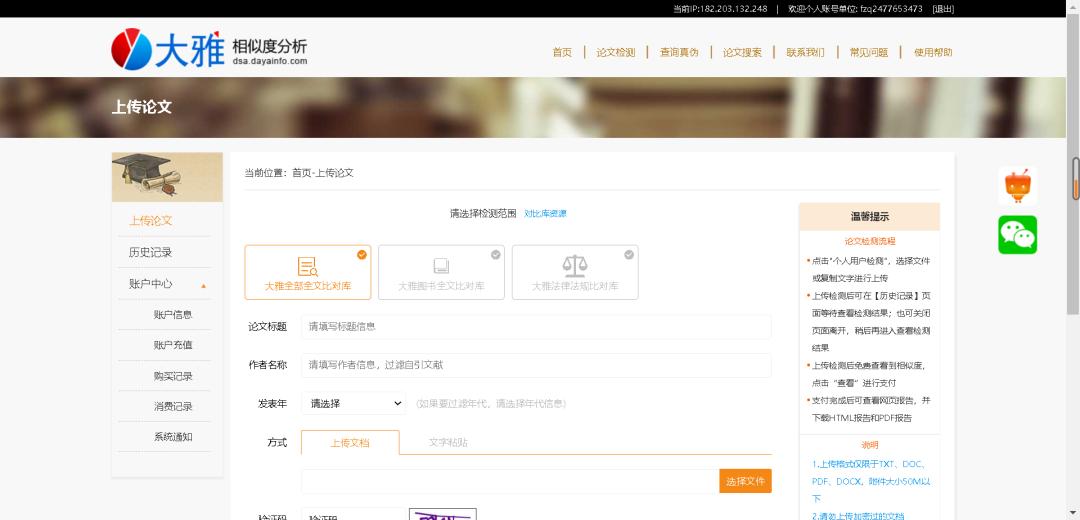Click the 验证码 input field

point(352,514)
